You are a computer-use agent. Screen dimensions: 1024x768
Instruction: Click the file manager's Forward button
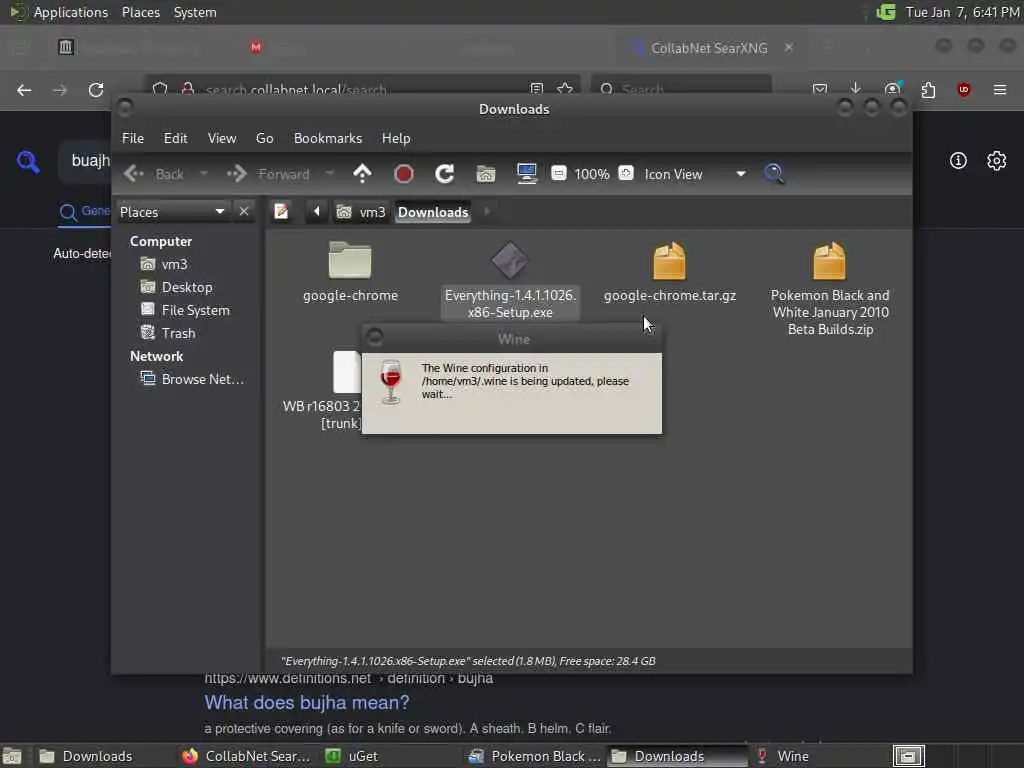[268, 174]
